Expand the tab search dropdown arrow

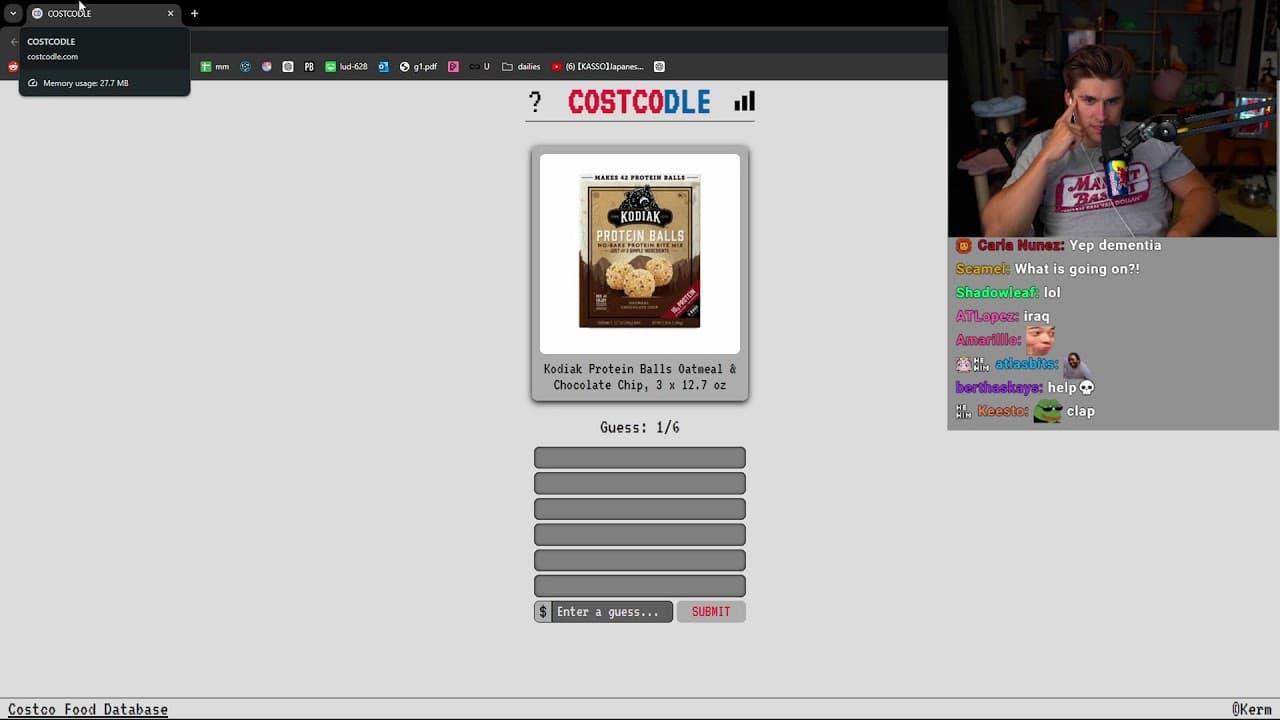[x=13, y=13]
